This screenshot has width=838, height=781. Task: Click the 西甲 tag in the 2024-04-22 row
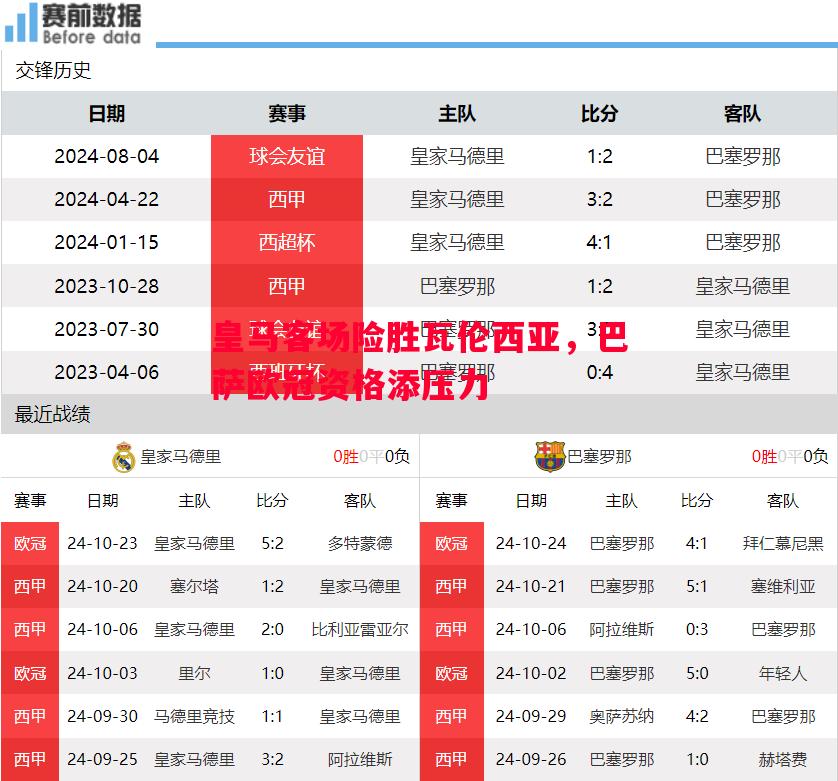(x=286, y=199)
